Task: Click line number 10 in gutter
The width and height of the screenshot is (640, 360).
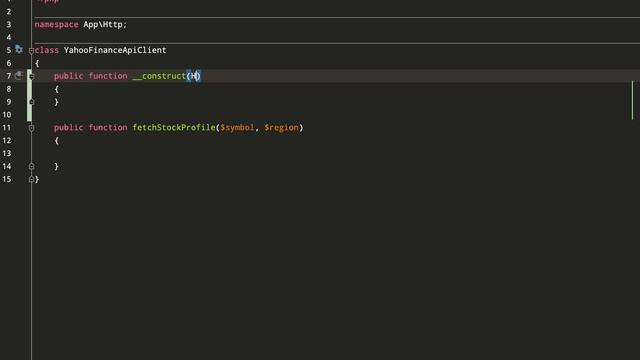Action: 7,115
